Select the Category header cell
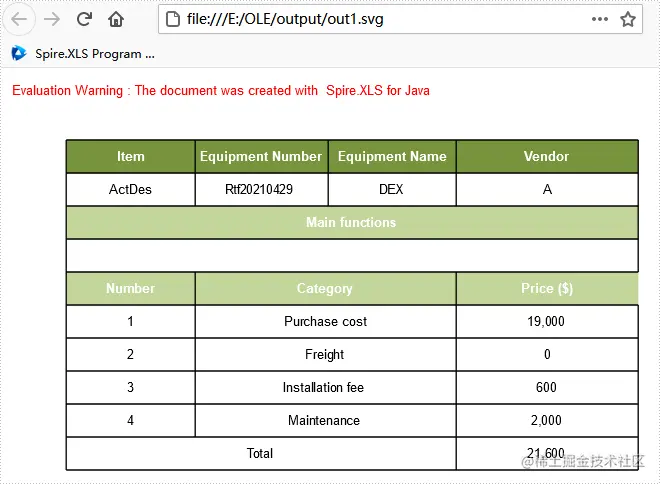This screenshot has height=484, width=660. pyautogui.click(x=325, y=288)
